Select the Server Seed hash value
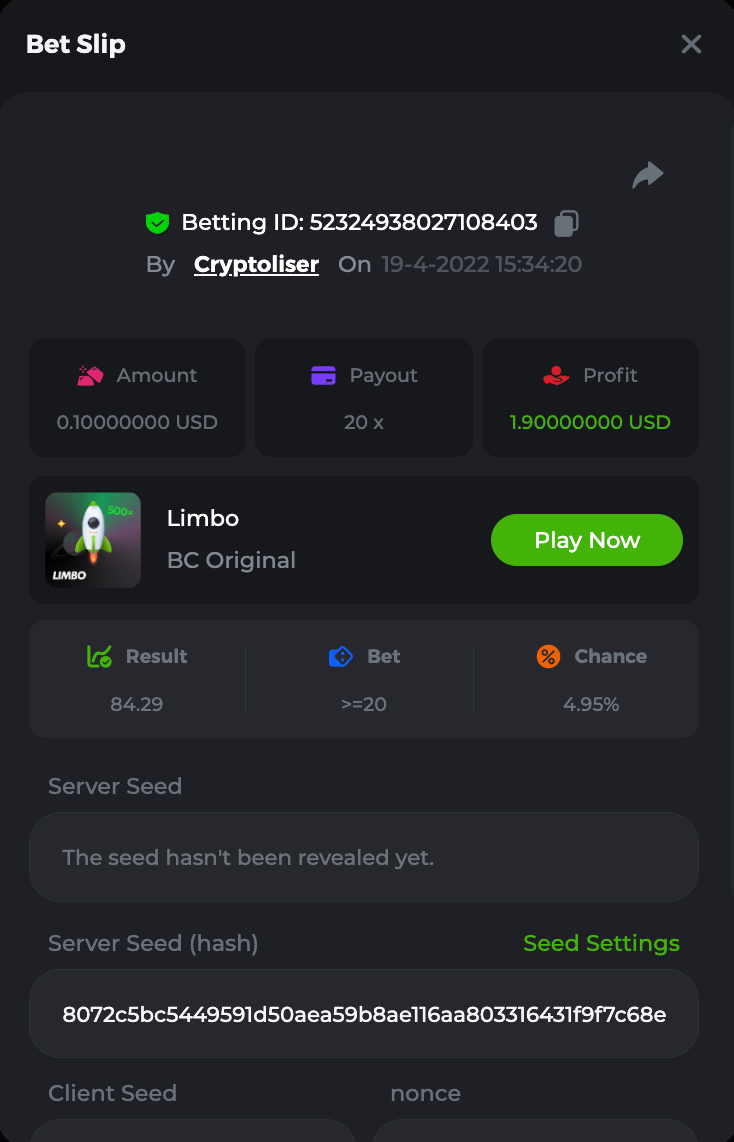 click(x=364, y=1015)
